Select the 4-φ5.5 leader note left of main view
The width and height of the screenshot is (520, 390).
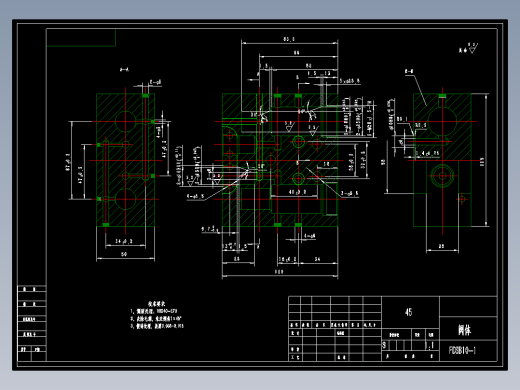tap(195, 197)
